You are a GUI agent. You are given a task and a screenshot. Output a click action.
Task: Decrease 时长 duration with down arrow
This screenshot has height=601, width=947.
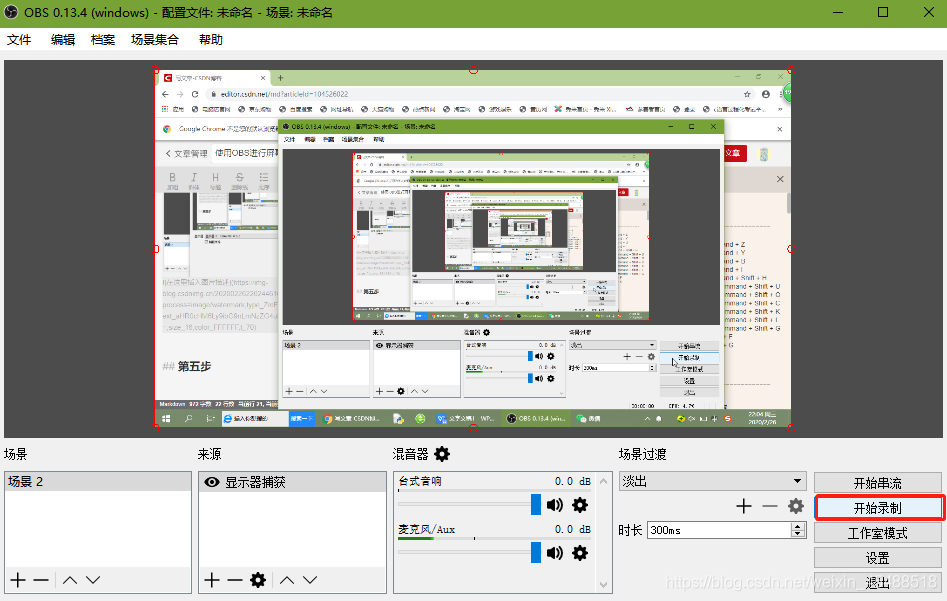tap(798, 534)
